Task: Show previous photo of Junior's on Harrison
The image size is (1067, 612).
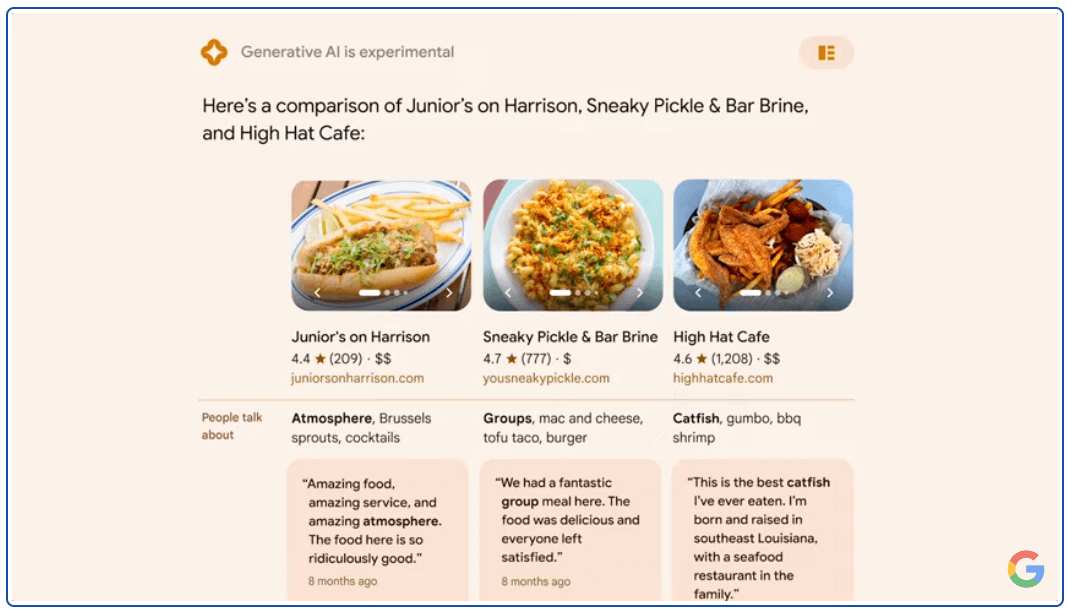Action: pos(317,293)
